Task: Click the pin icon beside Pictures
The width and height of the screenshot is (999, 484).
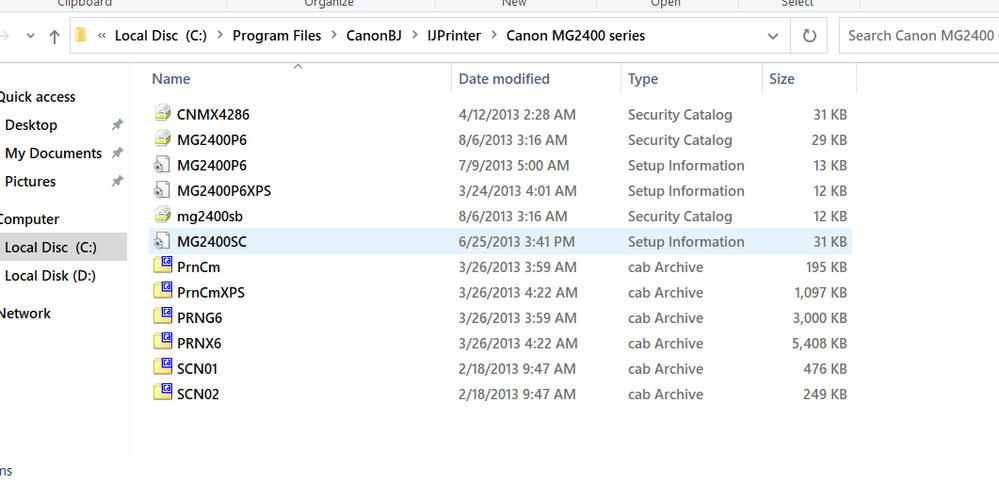Action: coord(117,182)
